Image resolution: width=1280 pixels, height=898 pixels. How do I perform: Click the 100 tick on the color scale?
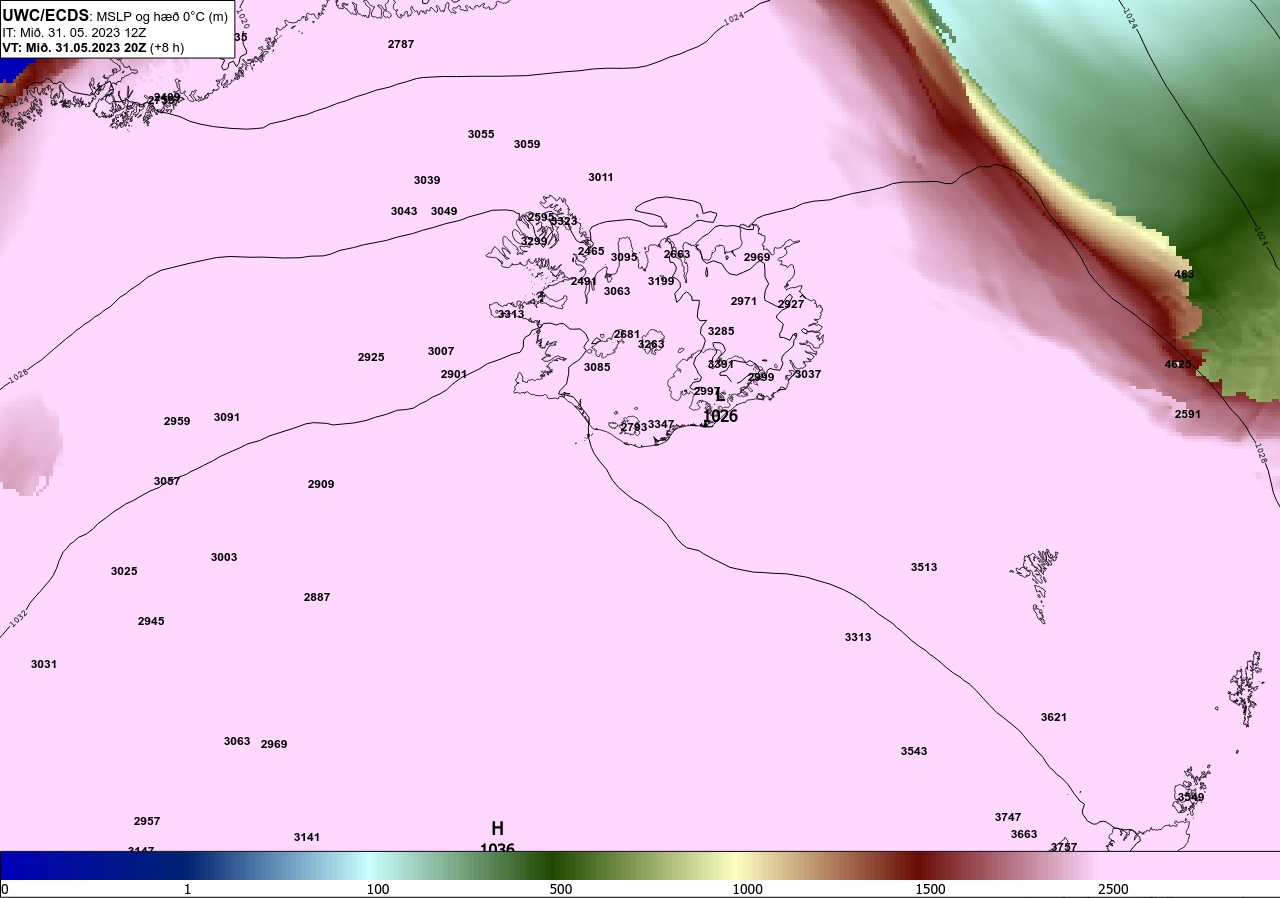(378, 889)
